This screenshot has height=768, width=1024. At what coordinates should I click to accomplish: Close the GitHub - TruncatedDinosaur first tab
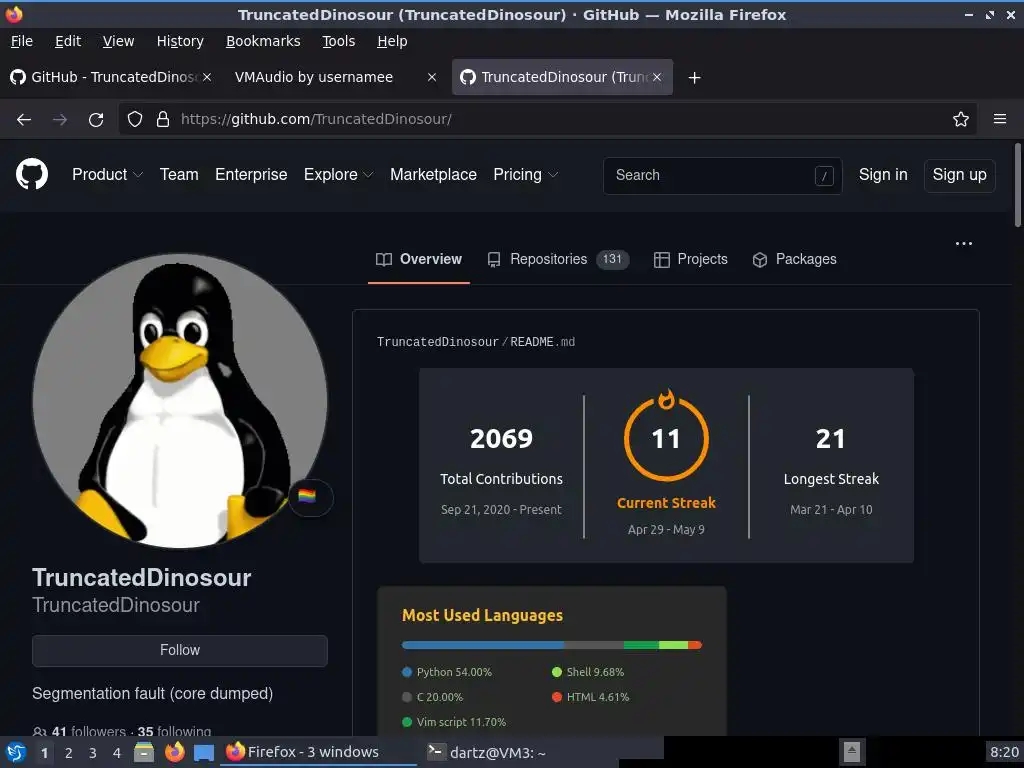(206, 77)
